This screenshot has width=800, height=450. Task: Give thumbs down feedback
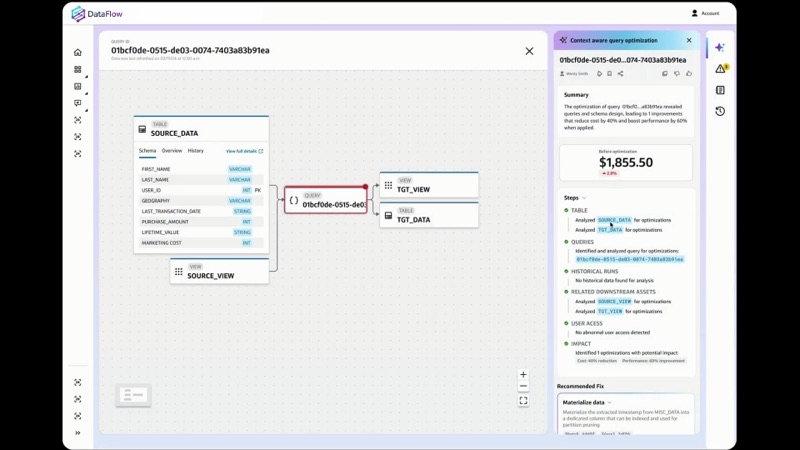pyautogui.click(x=677, y=73)
